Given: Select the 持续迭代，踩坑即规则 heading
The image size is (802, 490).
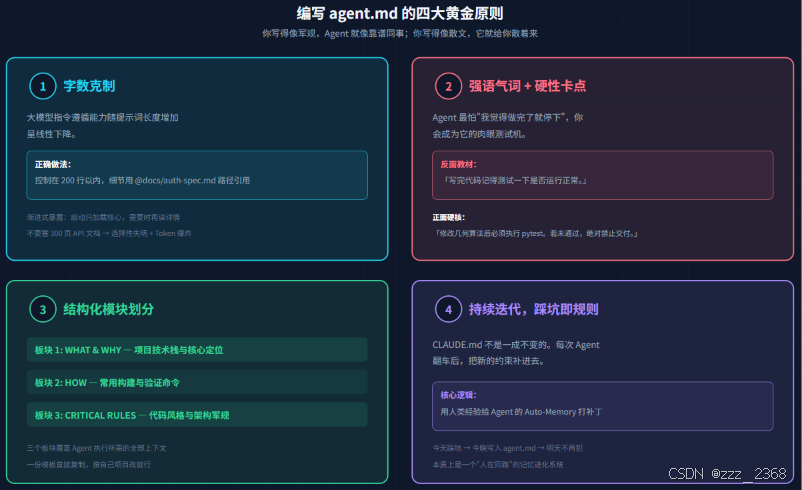Looking at the screenshot, I should [533, 309].
